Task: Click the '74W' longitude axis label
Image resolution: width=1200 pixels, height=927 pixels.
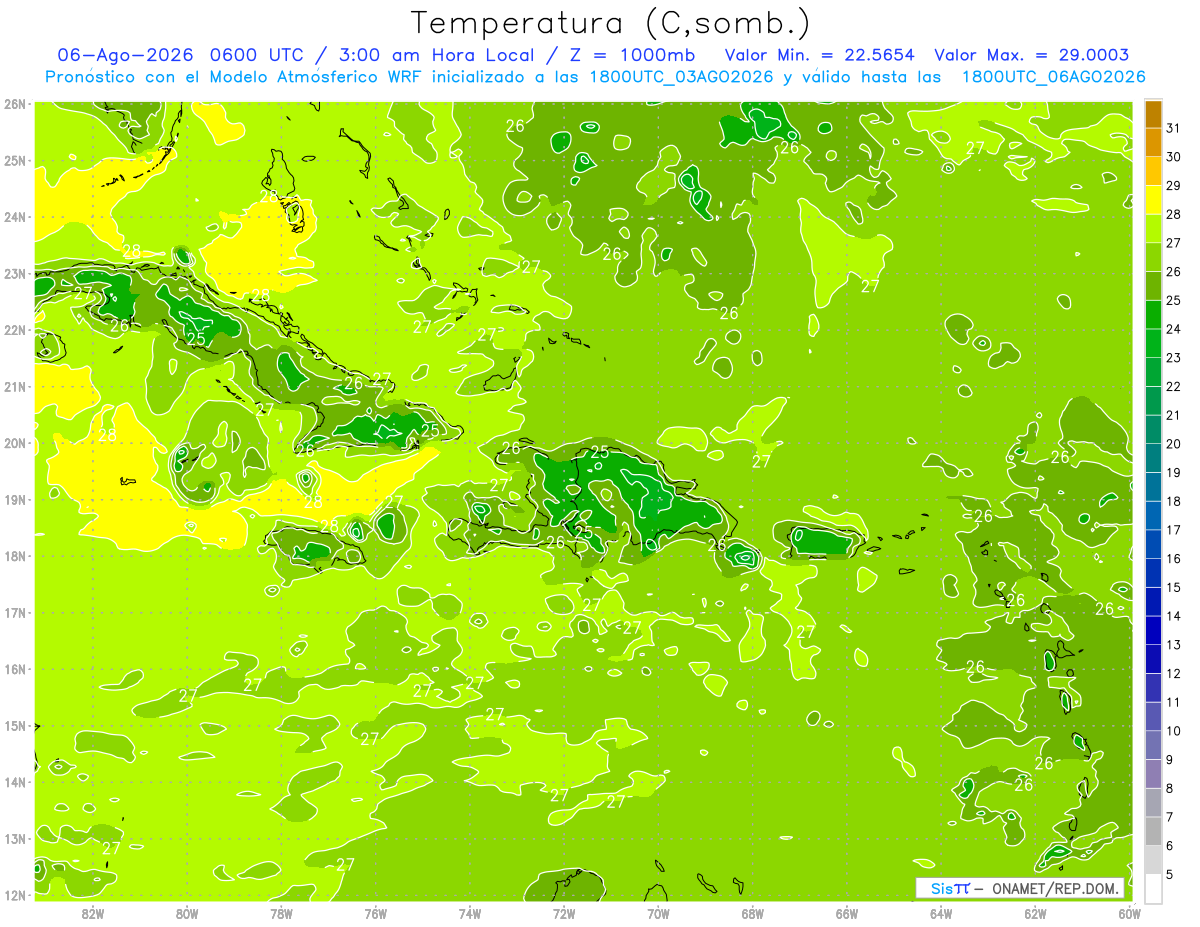Action: (x=470, y=913)
